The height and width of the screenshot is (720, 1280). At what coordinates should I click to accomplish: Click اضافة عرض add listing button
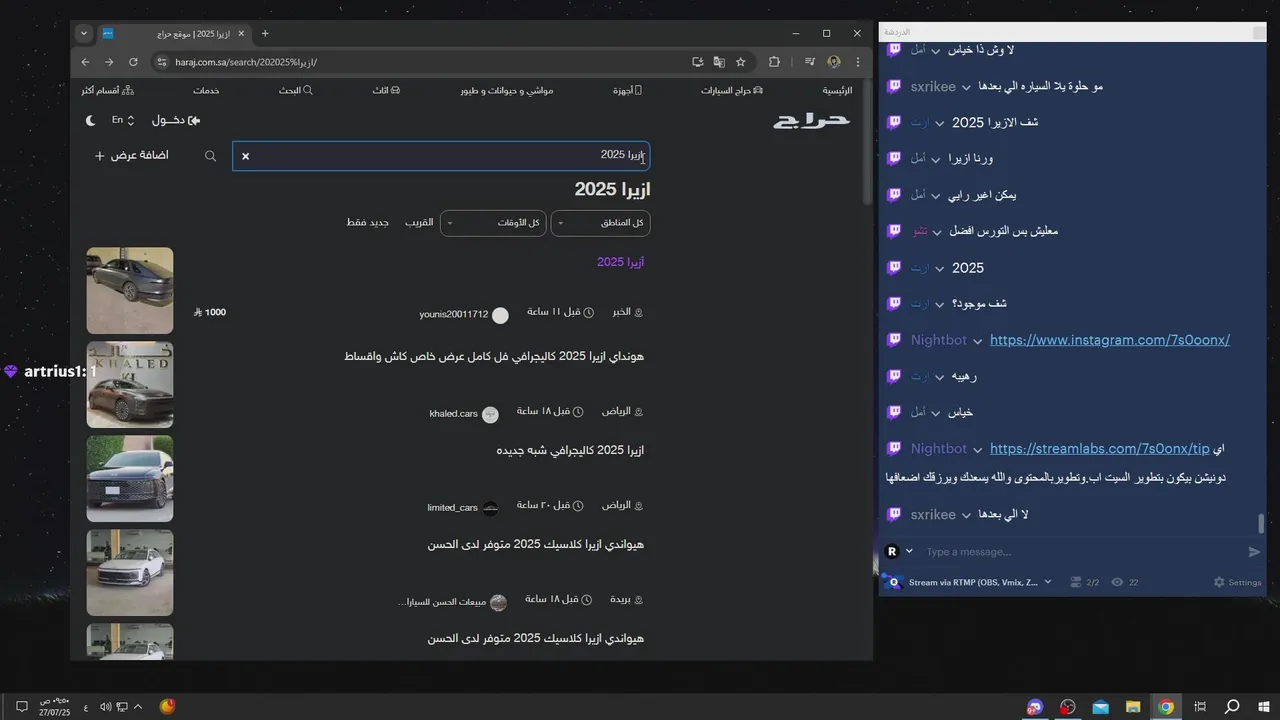point(132,156)
